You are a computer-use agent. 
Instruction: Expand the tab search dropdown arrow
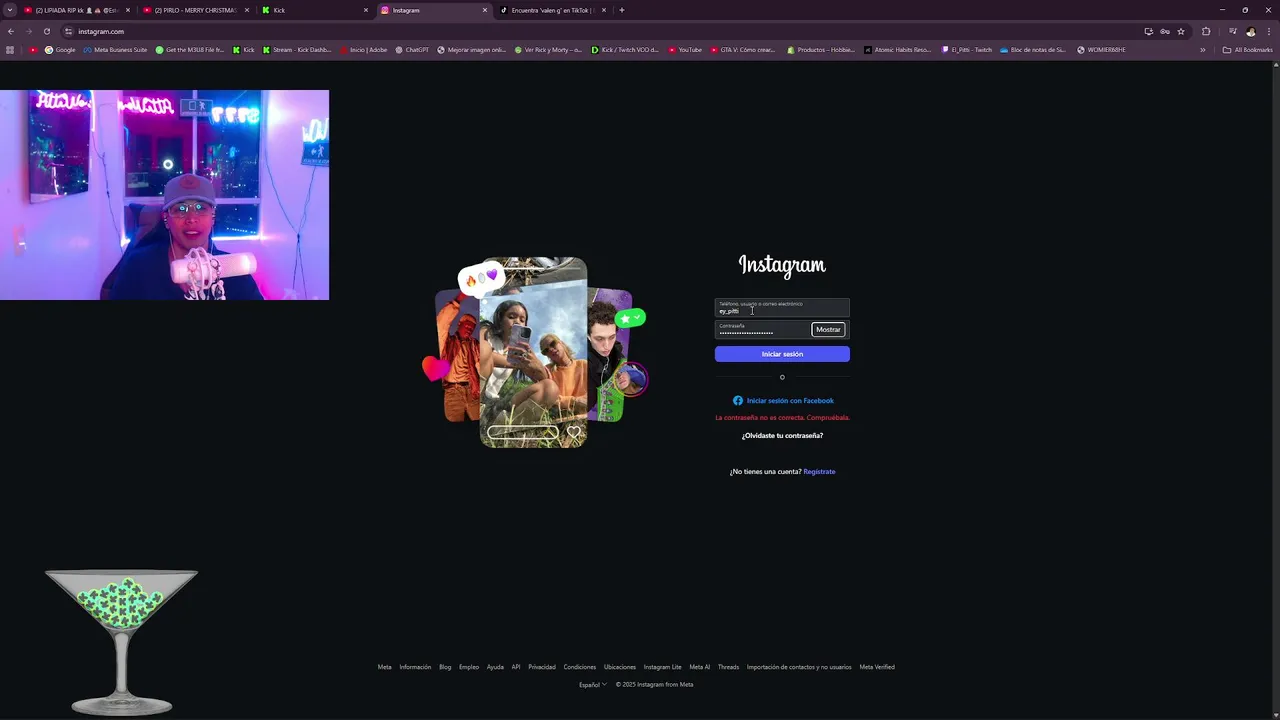click(10, 10)
